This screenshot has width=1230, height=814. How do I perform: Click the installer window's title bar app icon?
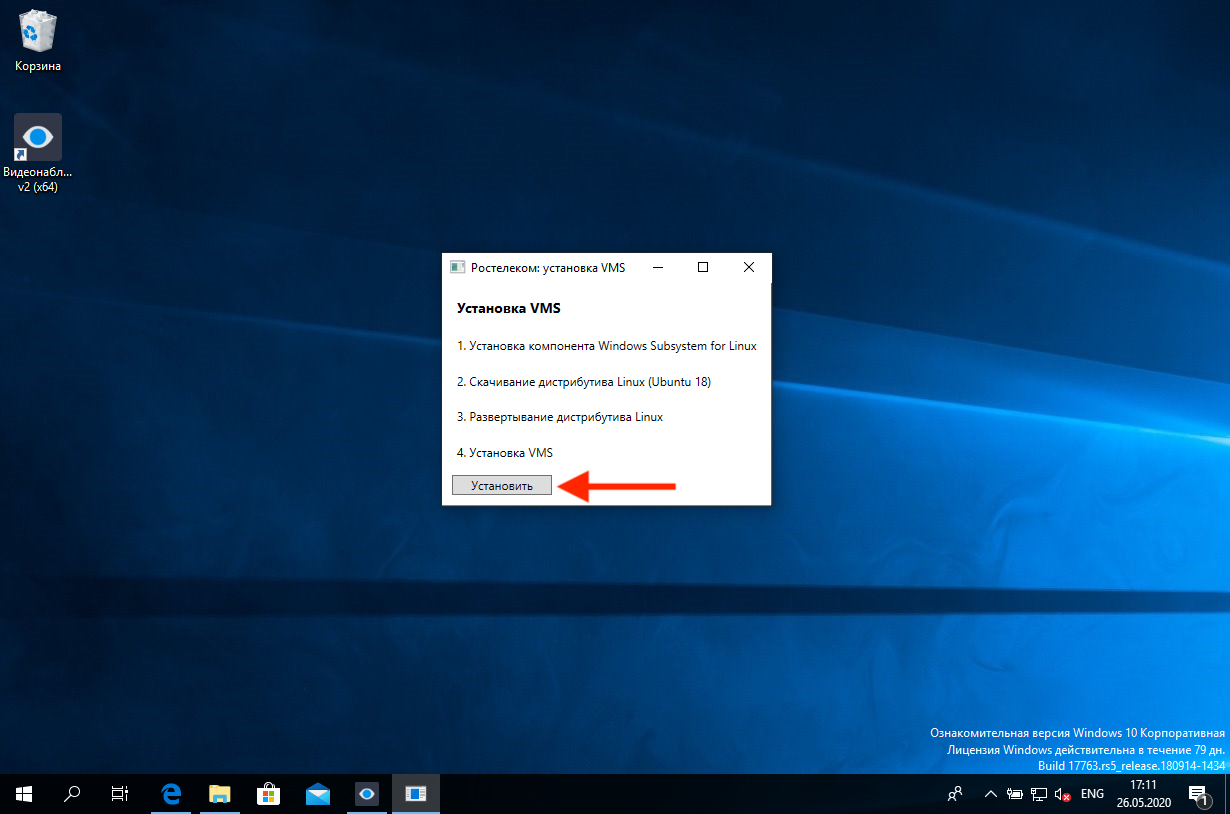coord(457,267)
